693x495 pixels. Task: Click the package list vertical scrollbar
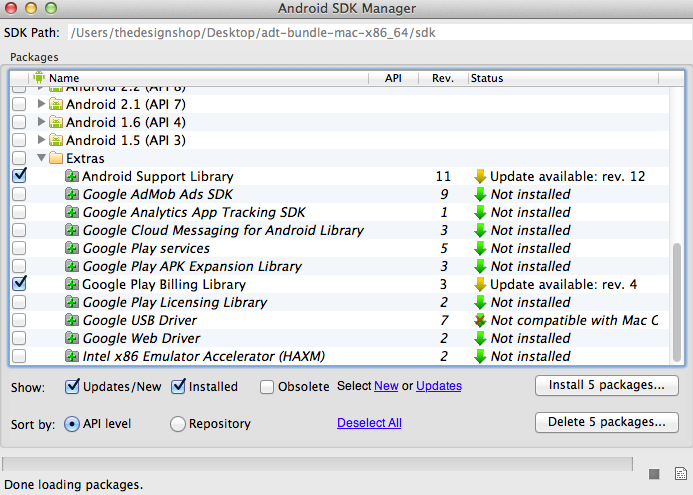(679, 301)
